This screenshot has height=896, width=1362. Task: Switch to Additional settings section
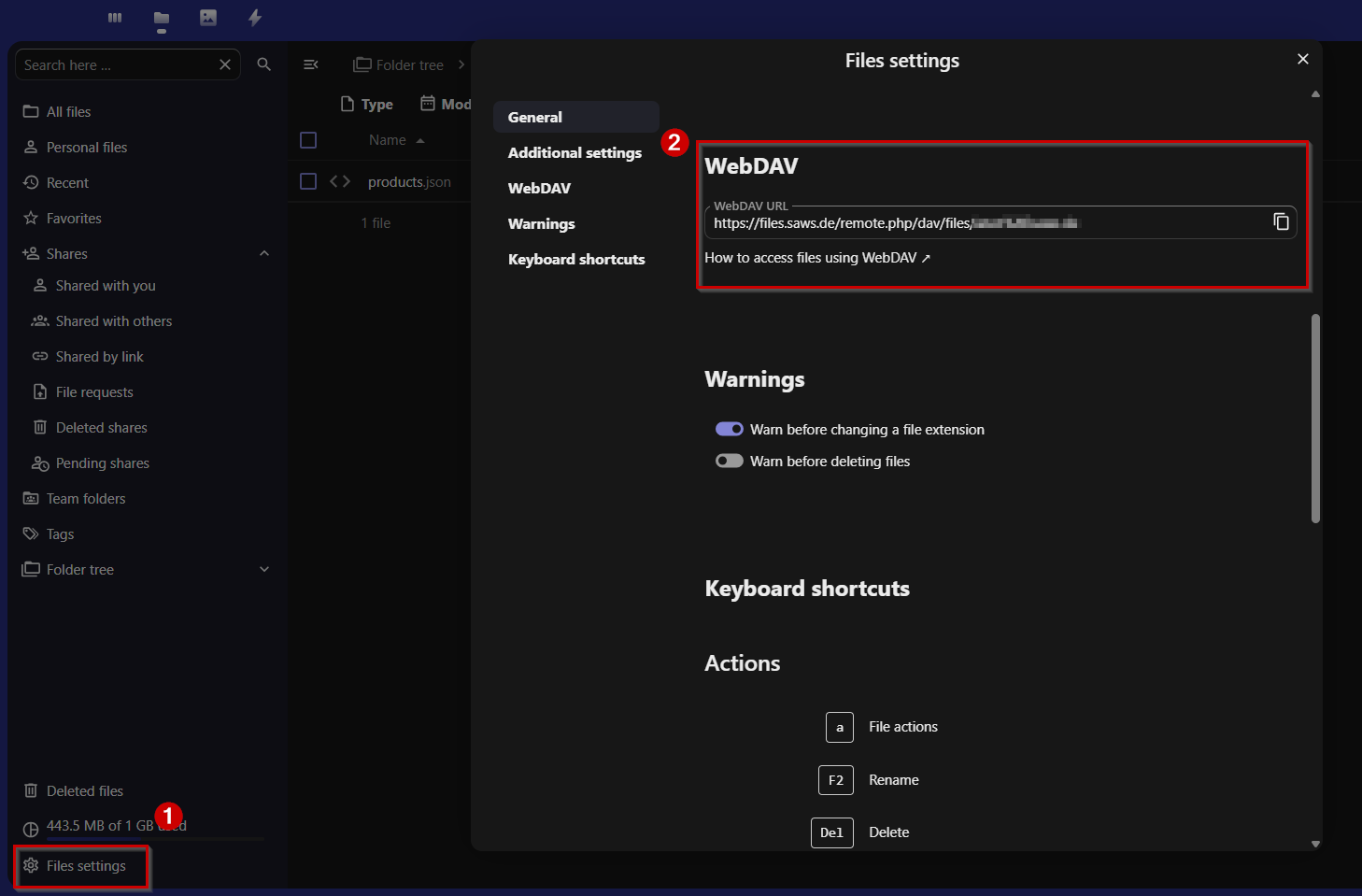pos(575,152)
